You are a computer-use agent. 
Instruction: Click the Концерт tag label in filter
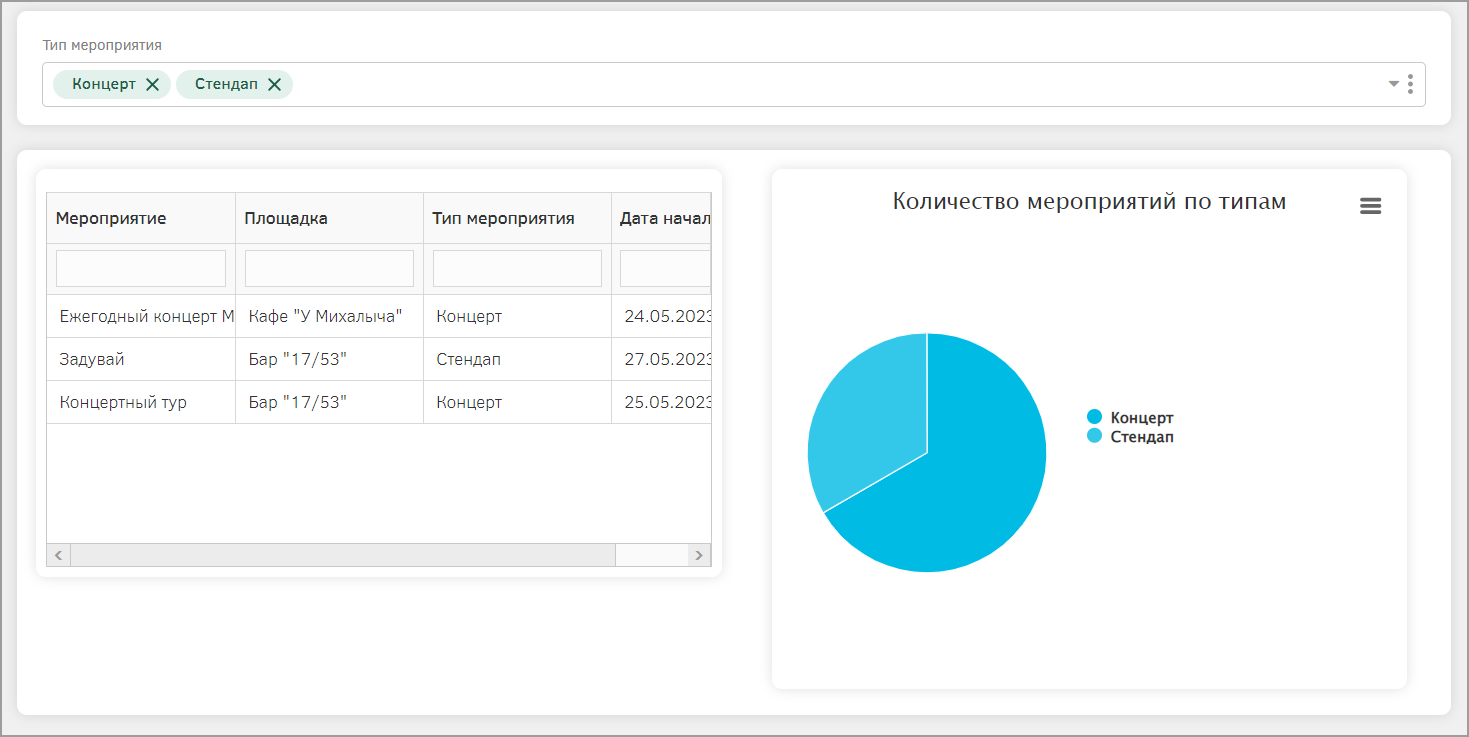pos(104,85)
